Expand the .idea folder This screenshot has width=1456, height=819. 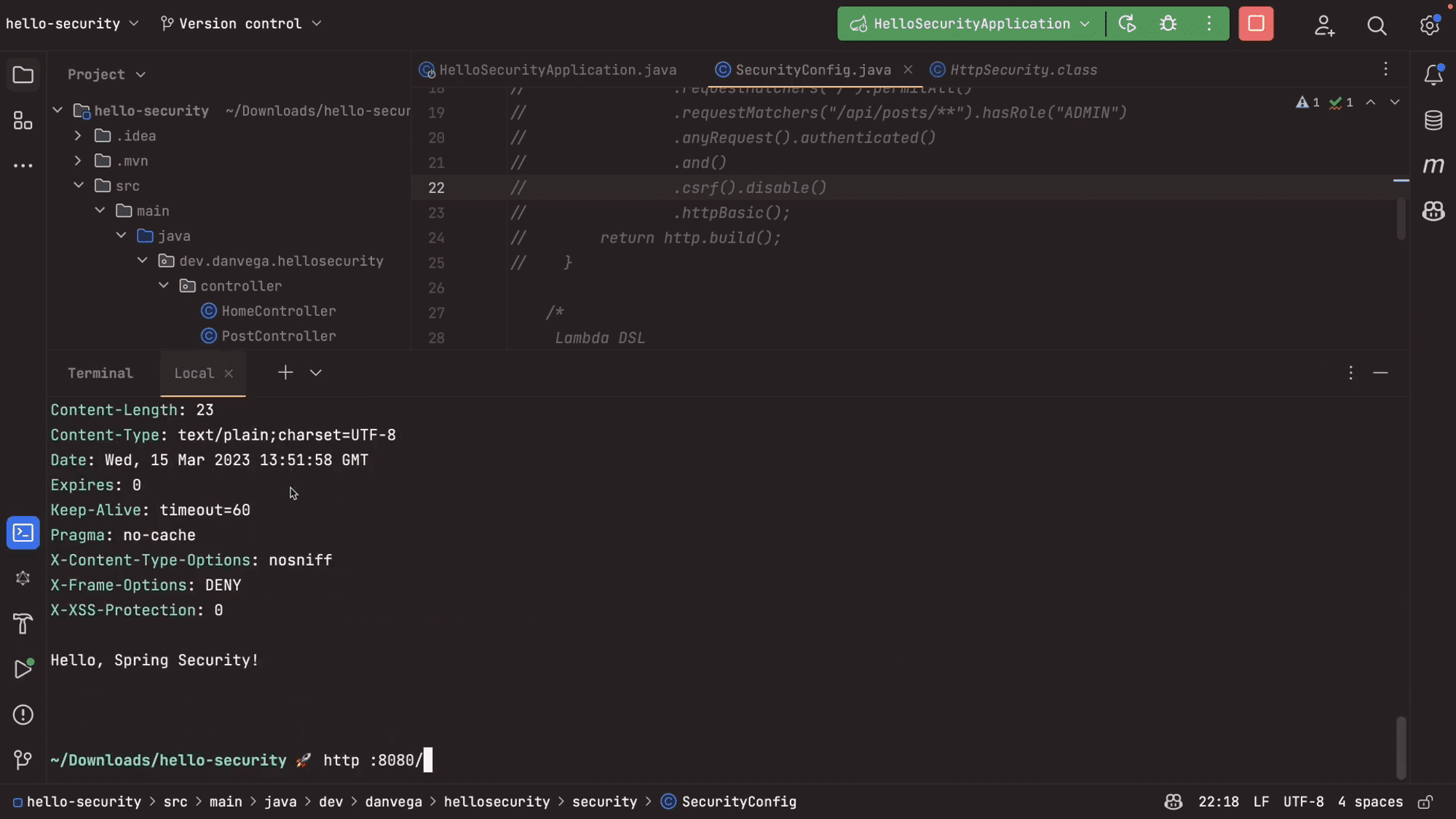tap(78, 136)
